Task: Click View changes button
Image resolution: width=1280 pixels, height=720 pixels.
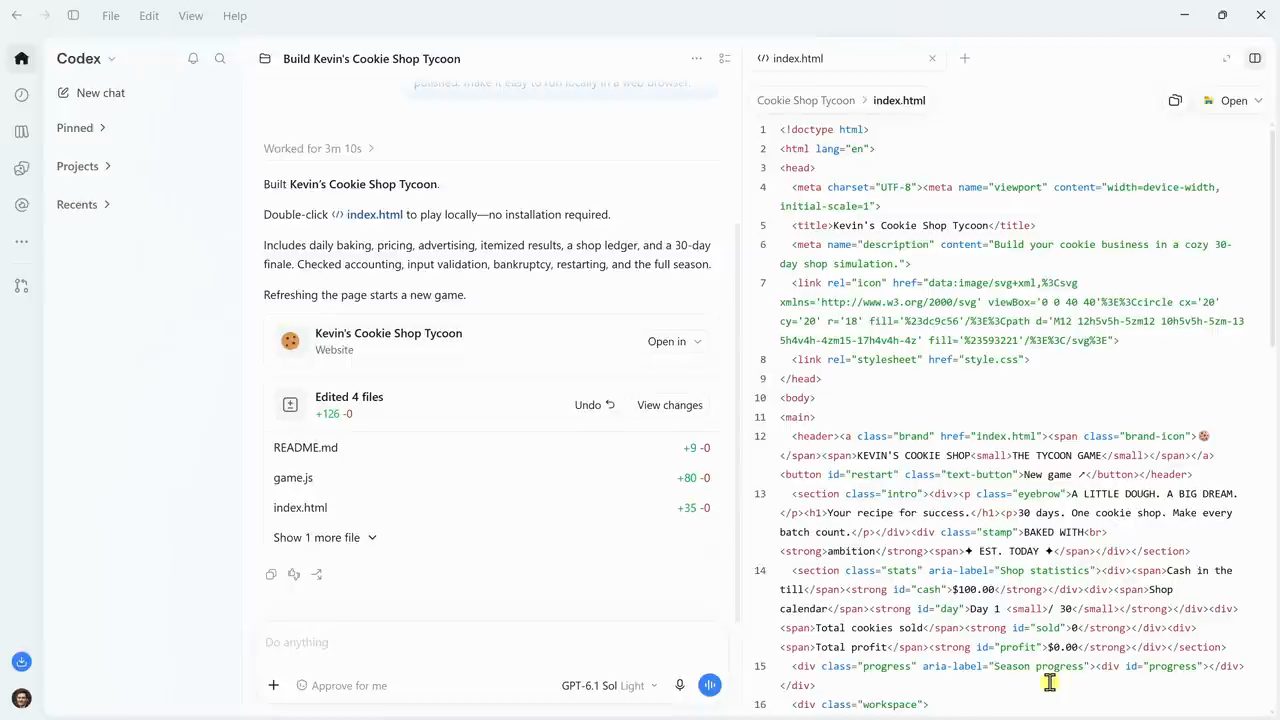Action: click(x=670, y=405)
